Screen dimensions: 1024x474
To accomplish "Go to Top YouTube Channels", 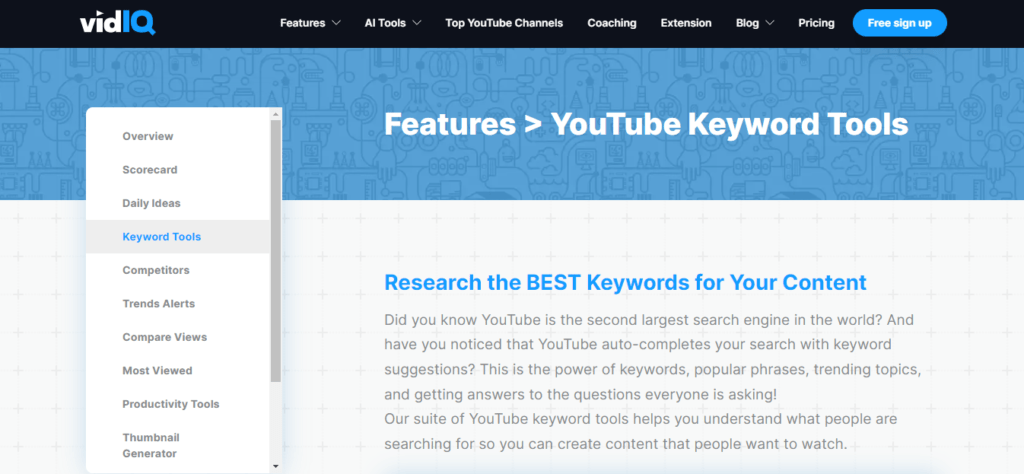I will (x=504, y=23).
